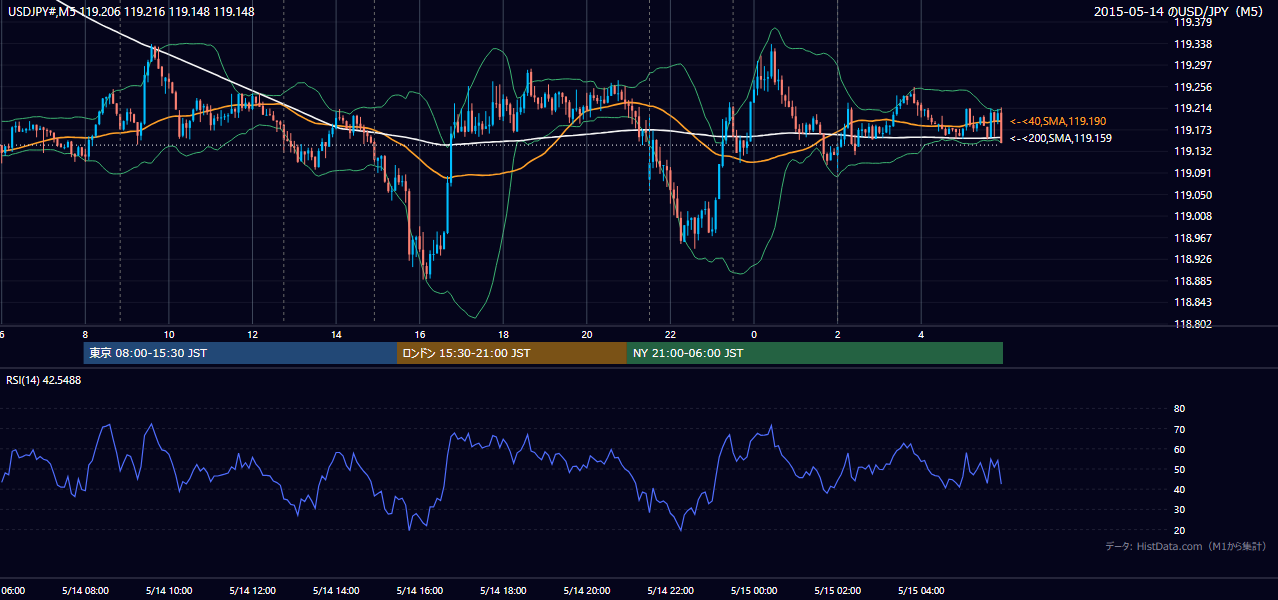The image size is (1278, 600).
Task: Click RSI axis level 60
Action: click(x=1179, y=449)
